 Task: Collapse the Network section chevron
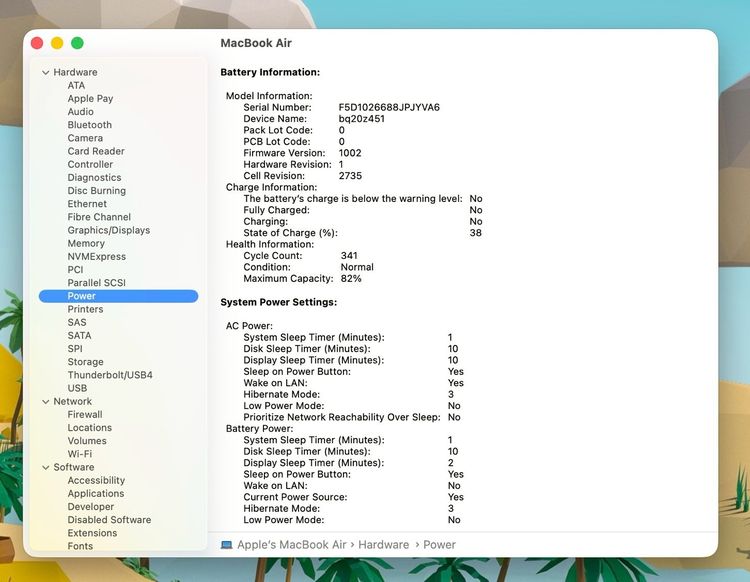pyautogui.click(x=45, y=402)
